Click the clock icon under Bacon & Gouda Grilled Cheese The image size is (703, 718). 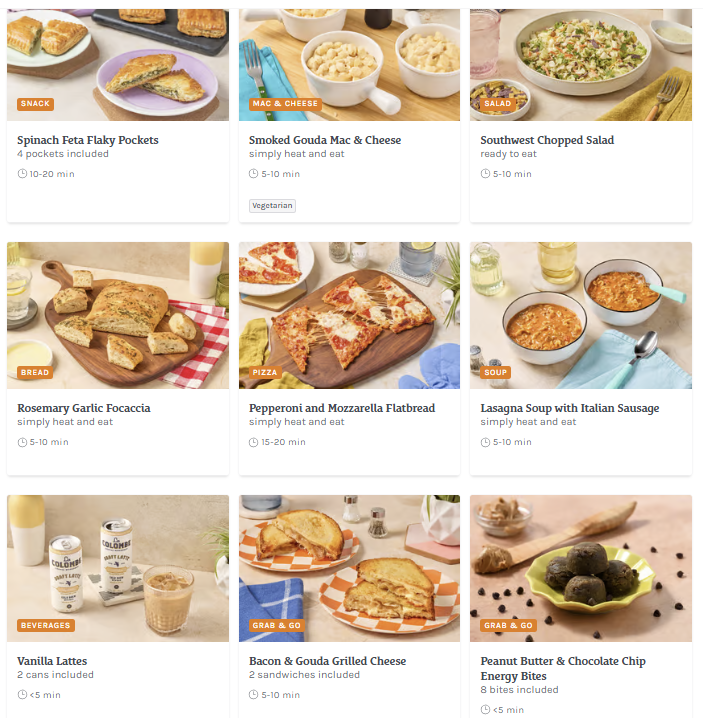(253, 695)
